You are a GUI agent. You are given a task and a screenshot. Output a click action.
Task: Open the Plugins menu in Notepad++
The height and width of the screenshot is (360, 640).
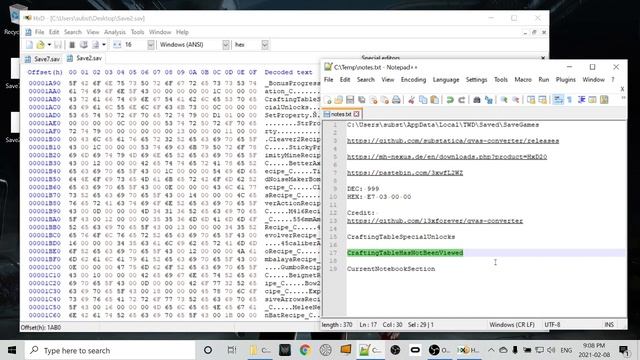tap(565, 80)
